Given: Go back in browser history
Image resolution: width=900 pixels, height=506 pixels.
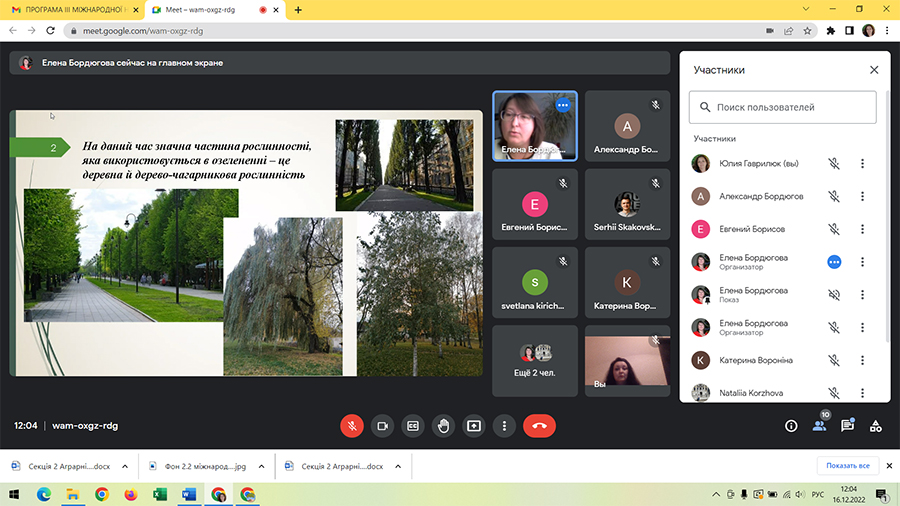Looking at the screenshot, I should coord(13,30).
